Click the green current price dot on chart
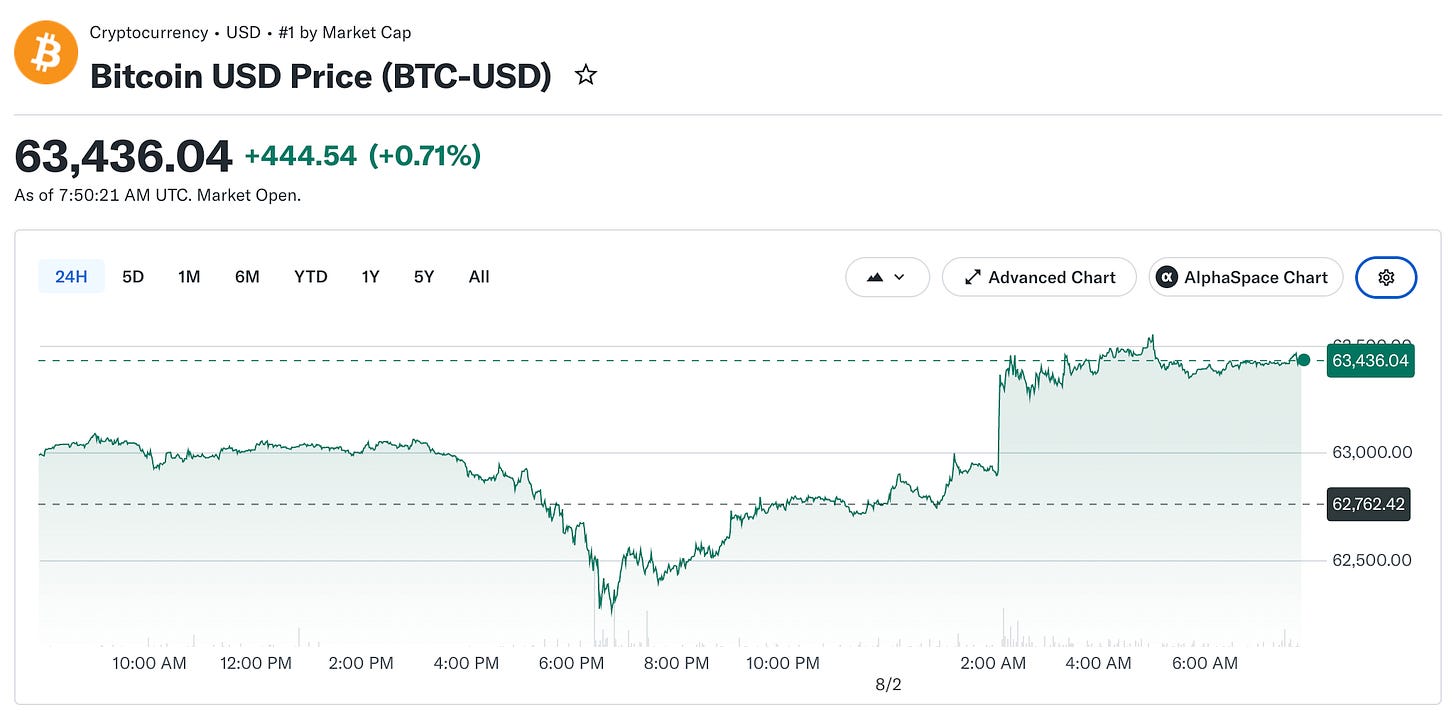The height and width of the screenshot is (717, 1456). (1304, 360)
